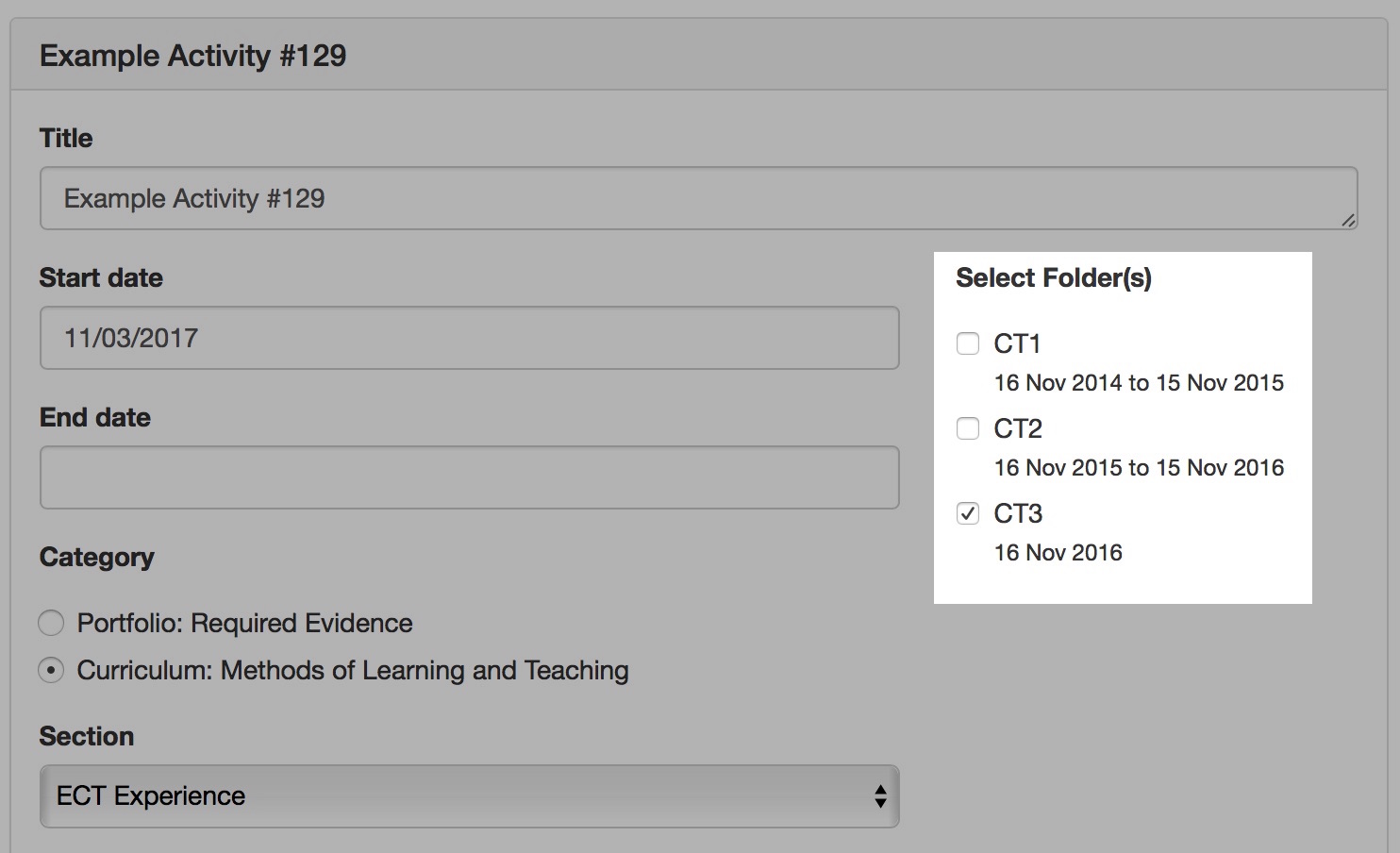Screen dimensions: 1400x853
Task: Enable the CT2 folder checkbox
Action: [x=968, y=428]
